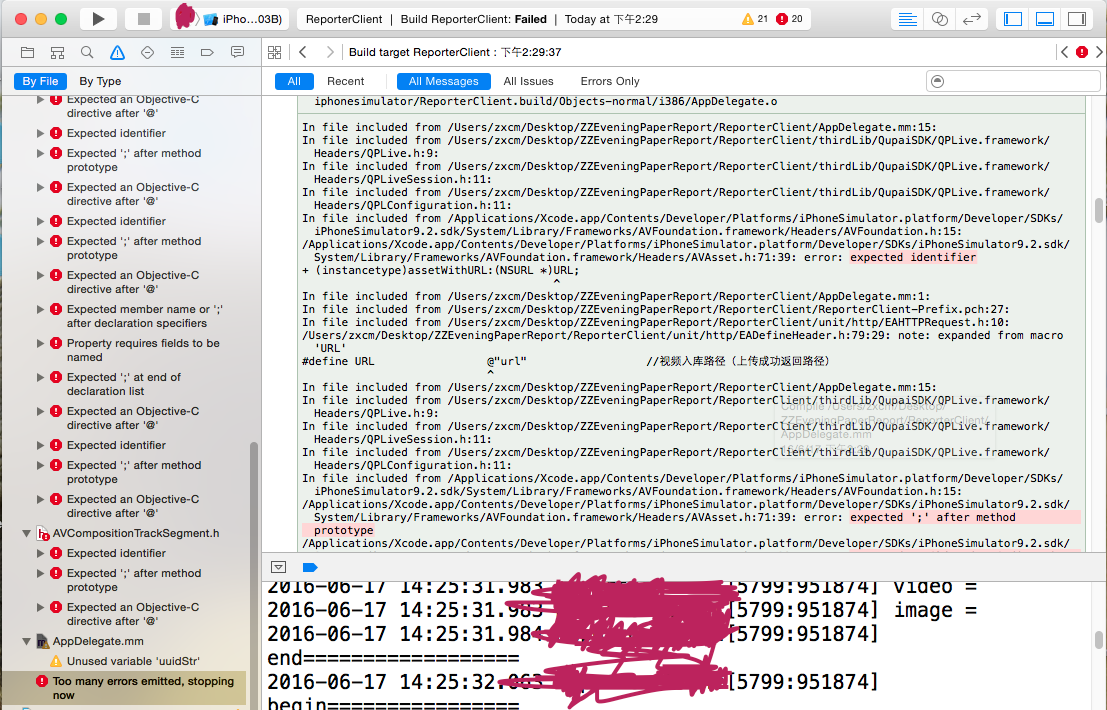Open the Build target ReporterClient breadcrumb
Screen dimensions: 1107x710
(x=455, y=52)
